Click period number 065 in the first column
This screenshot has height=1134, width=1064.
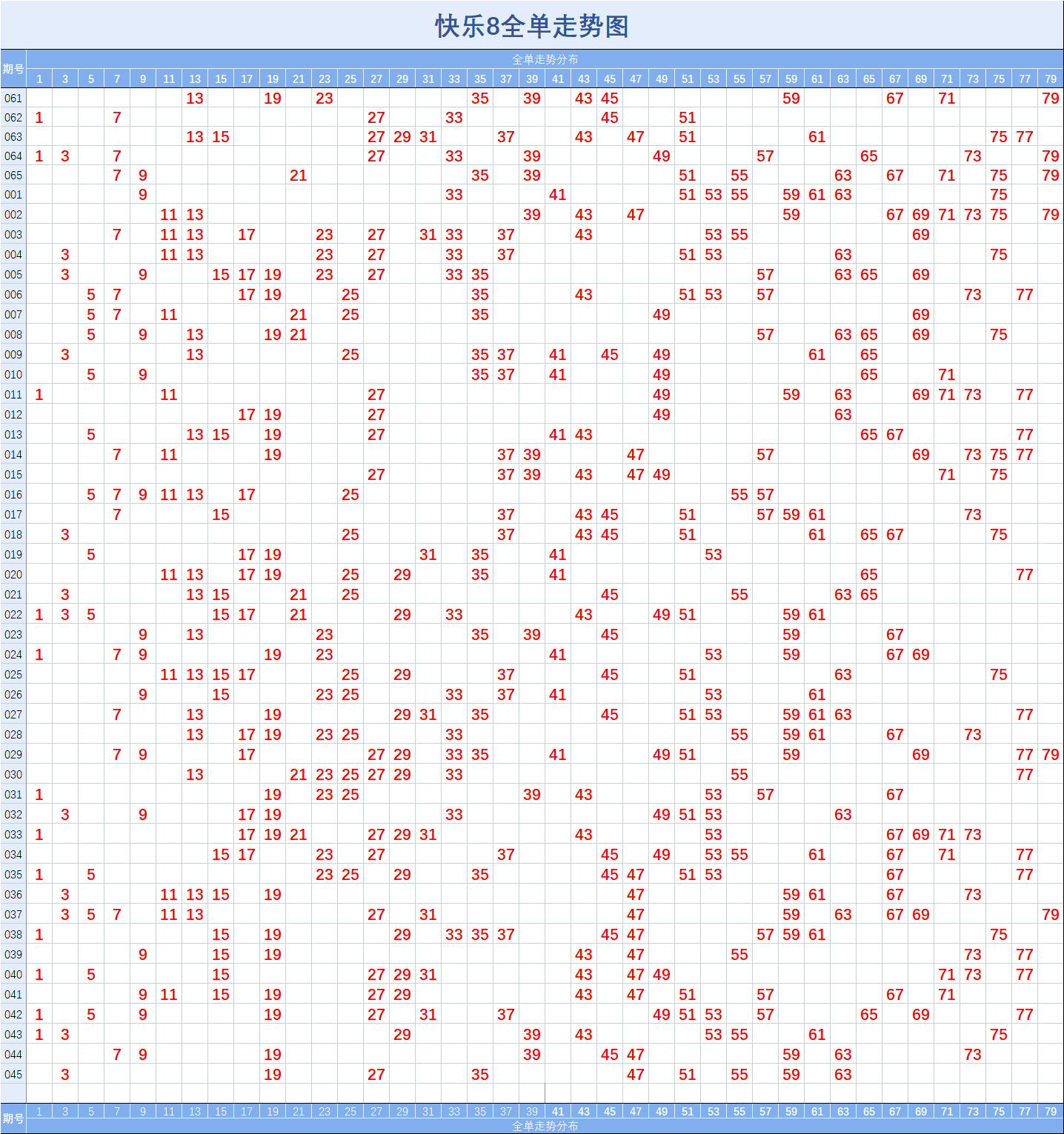(13, 176)
